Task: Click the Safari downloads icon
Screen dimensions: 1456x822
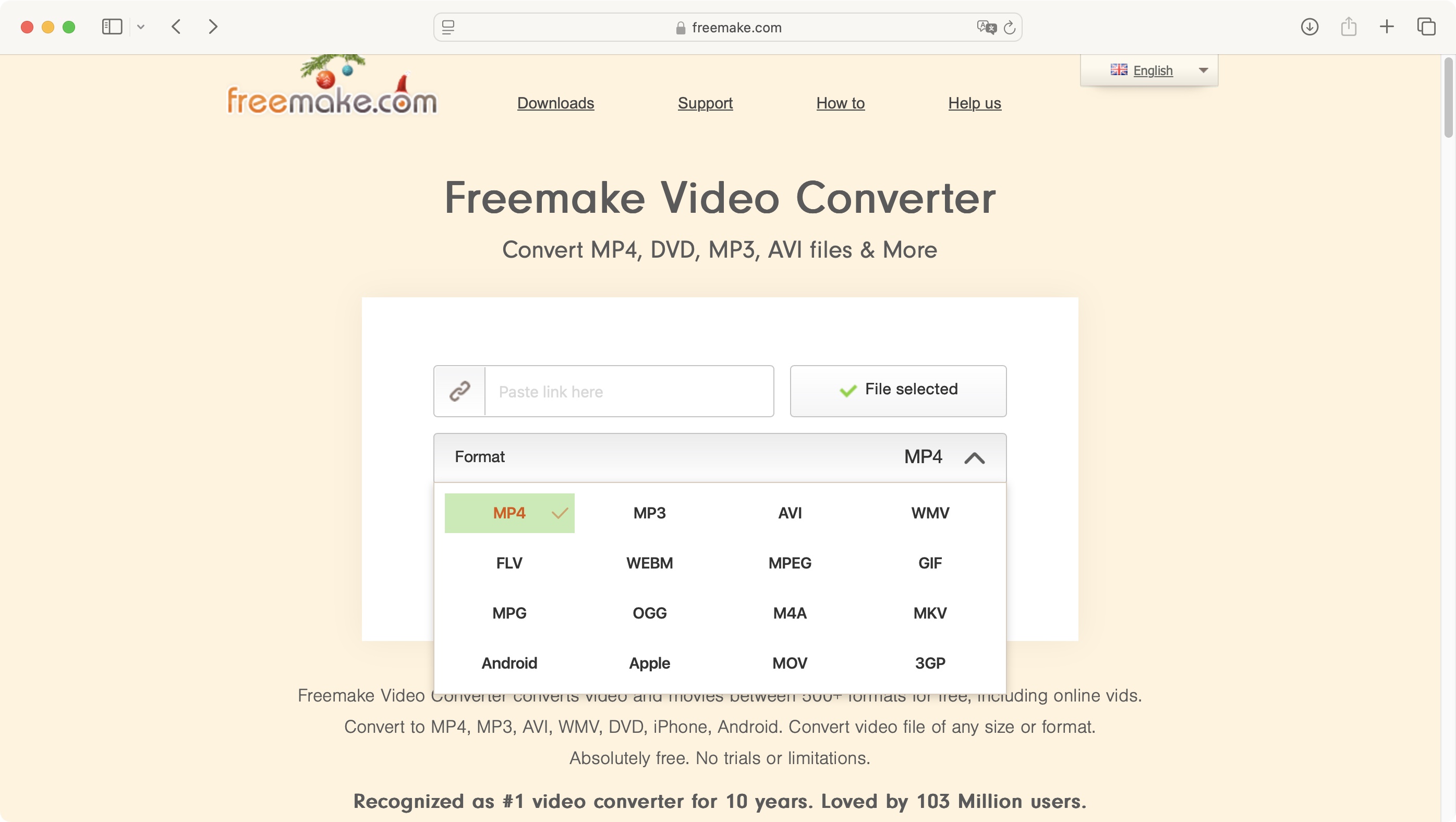Action: [1309, 26]
